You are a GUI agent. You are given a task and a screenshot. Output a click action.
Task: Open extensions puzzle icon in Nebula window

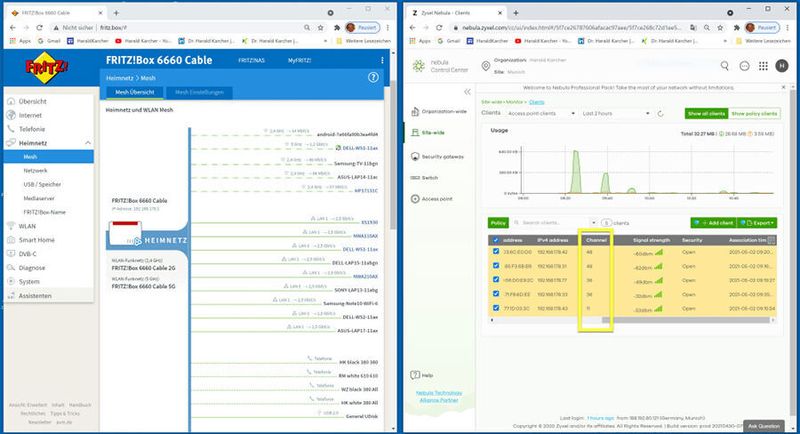pyautogui.click(x=736, y=28)
